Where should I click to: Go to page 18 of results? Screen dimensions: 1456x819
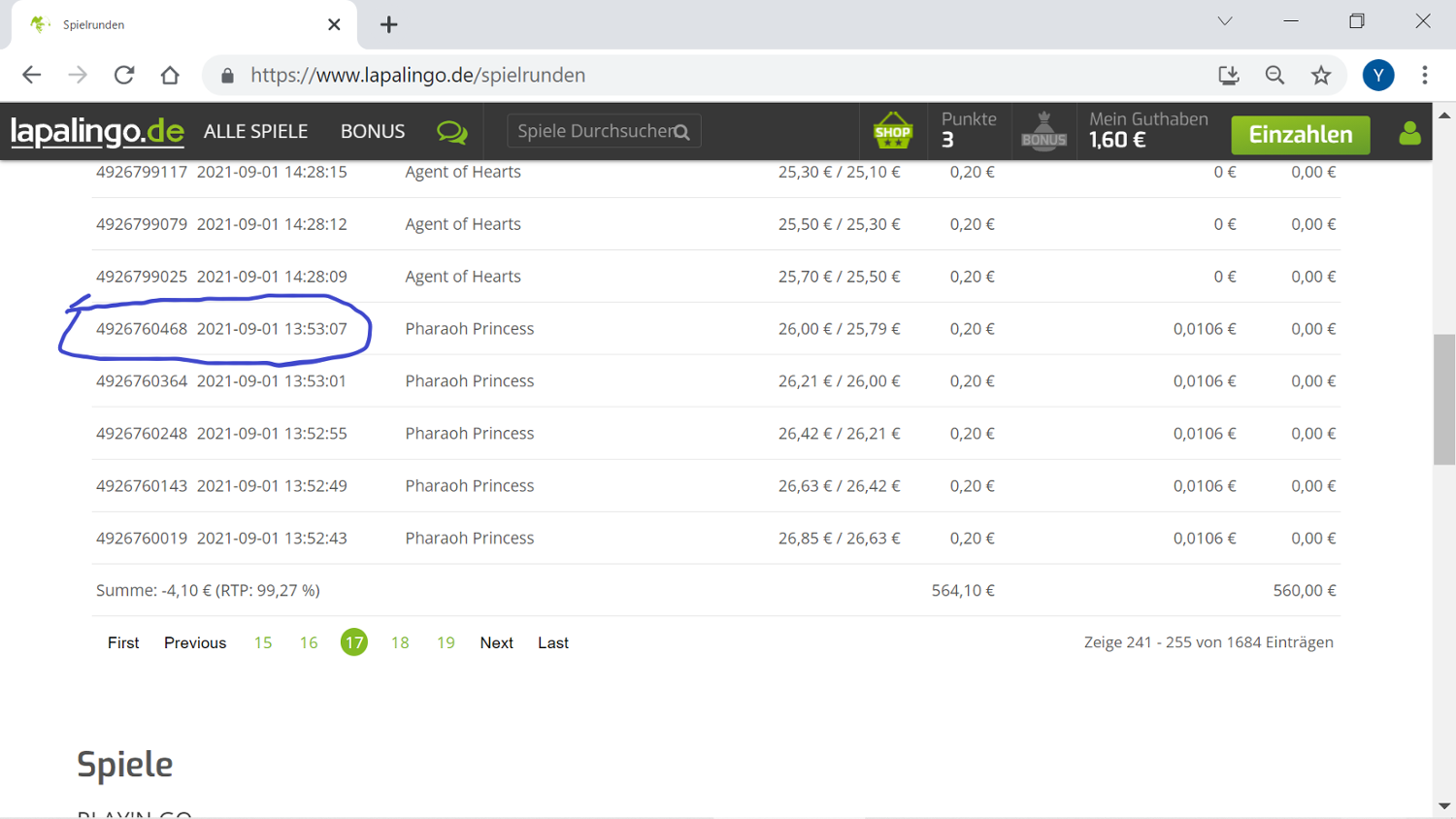pyautogui.click(x=400, y=642)
